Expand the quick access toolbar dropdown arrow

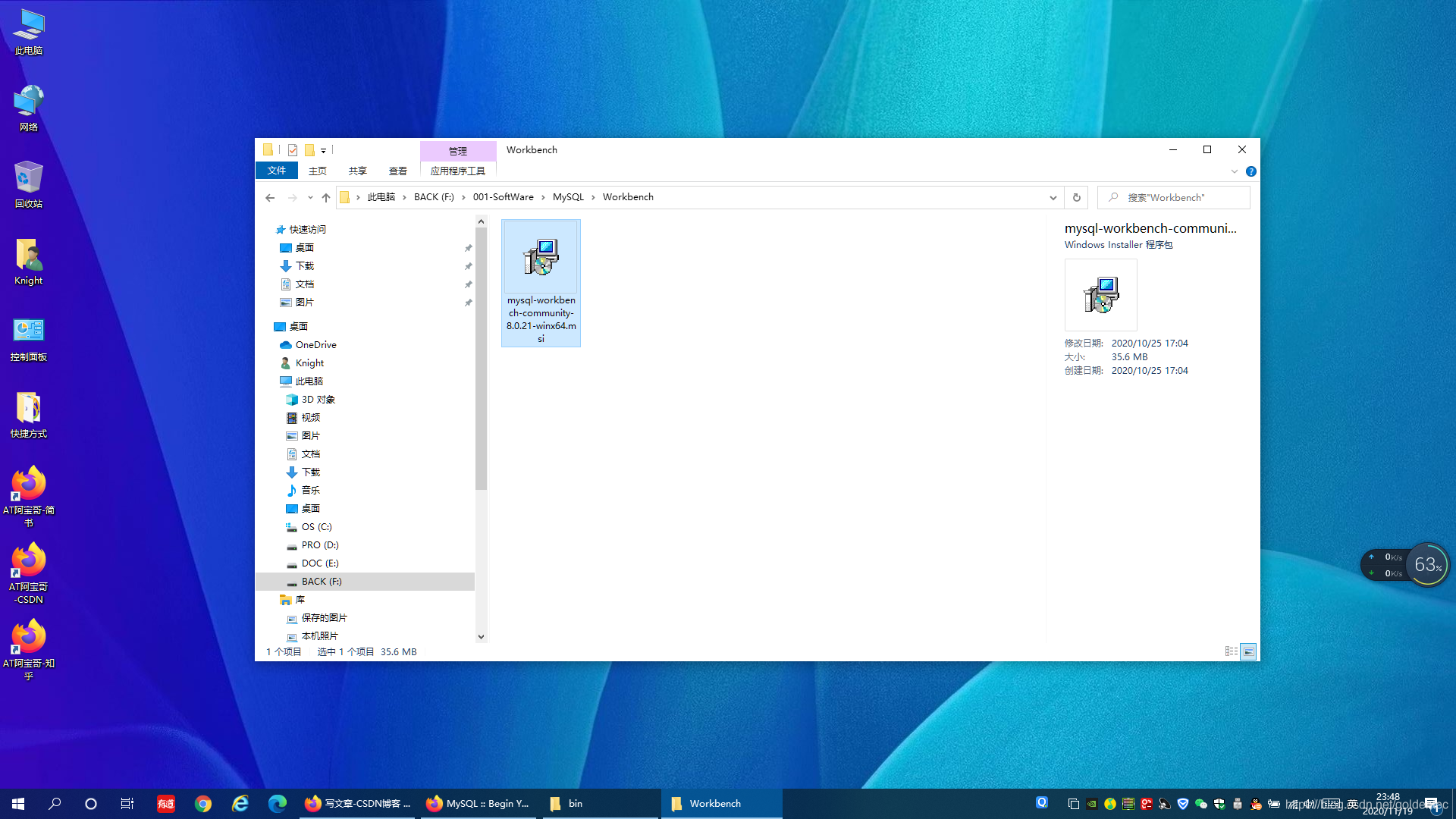click(x=323, y=151)
